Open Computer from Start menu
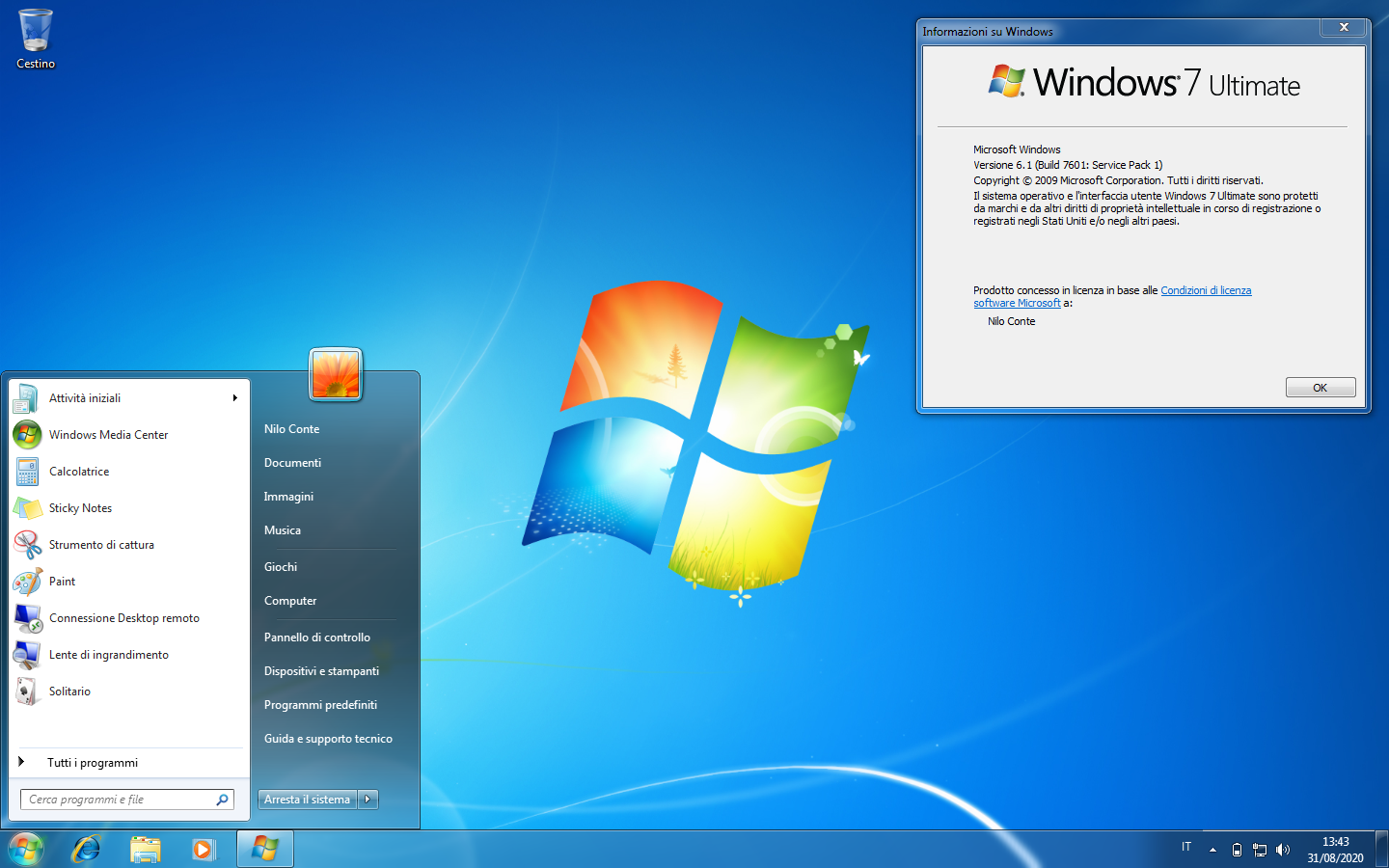This screenshot has height=868, width=1389. tap(290, 601)
